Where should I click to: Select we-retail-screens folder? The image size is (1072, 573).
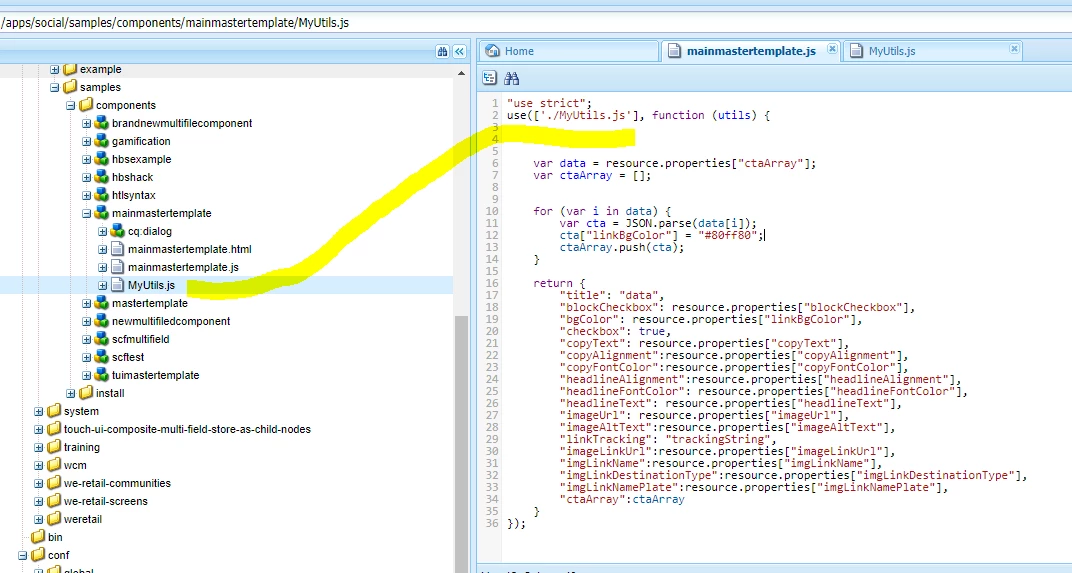(105, 501)
